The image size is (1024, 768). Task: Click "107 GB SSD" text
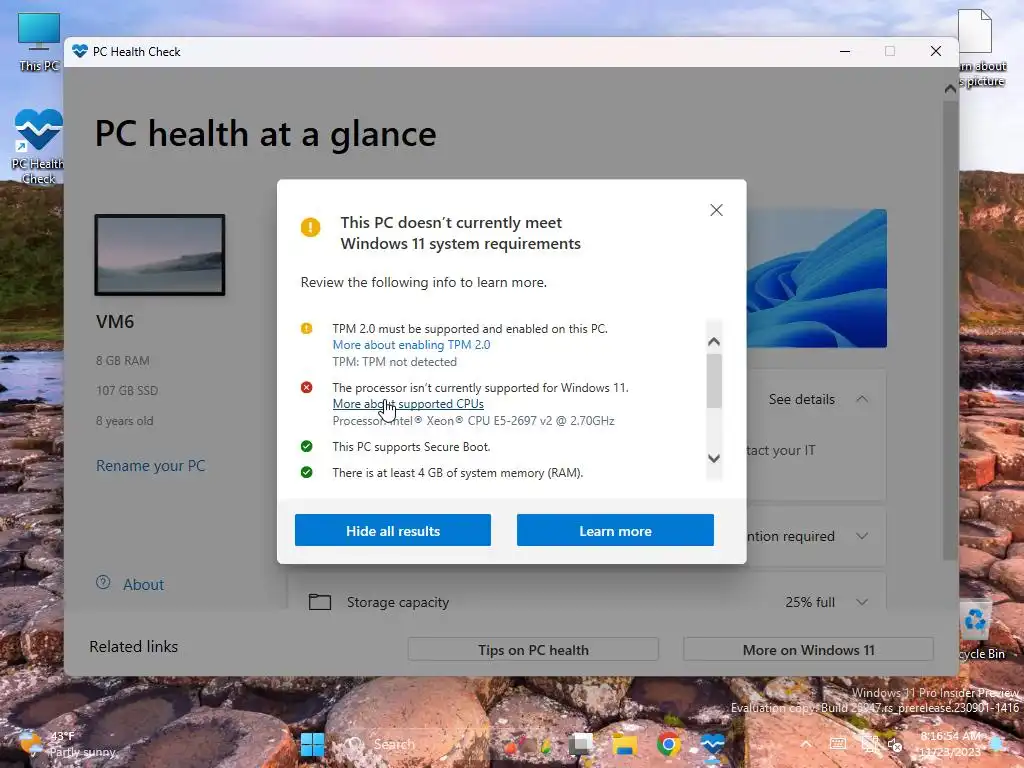[x=127, y=391]
